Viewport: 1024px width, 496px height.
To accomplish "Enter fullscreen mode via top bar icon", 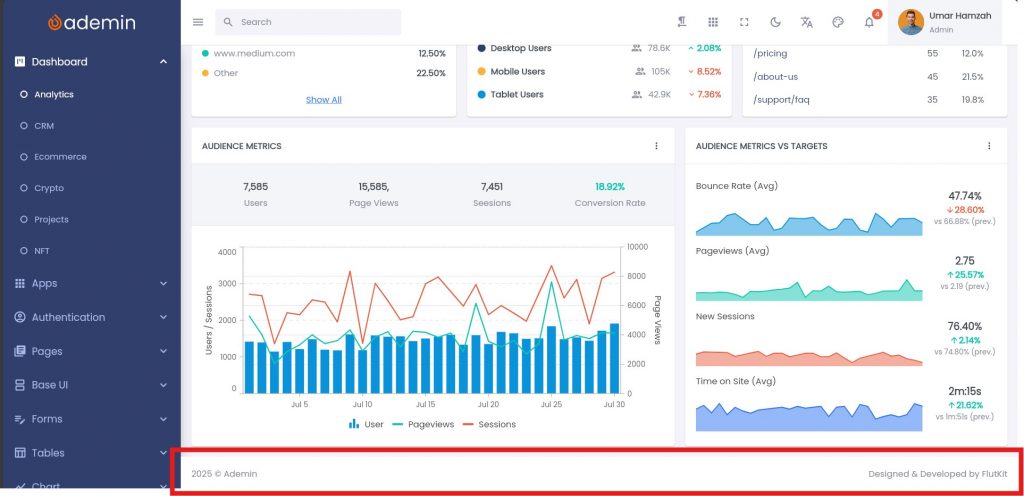I will (x=744, y=22).
